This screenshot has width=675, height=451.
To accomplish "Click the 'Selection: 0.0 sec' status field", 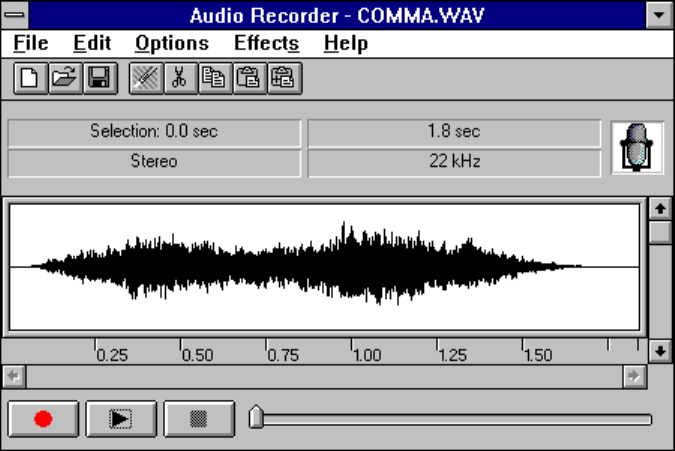I will tap(154, 133).
